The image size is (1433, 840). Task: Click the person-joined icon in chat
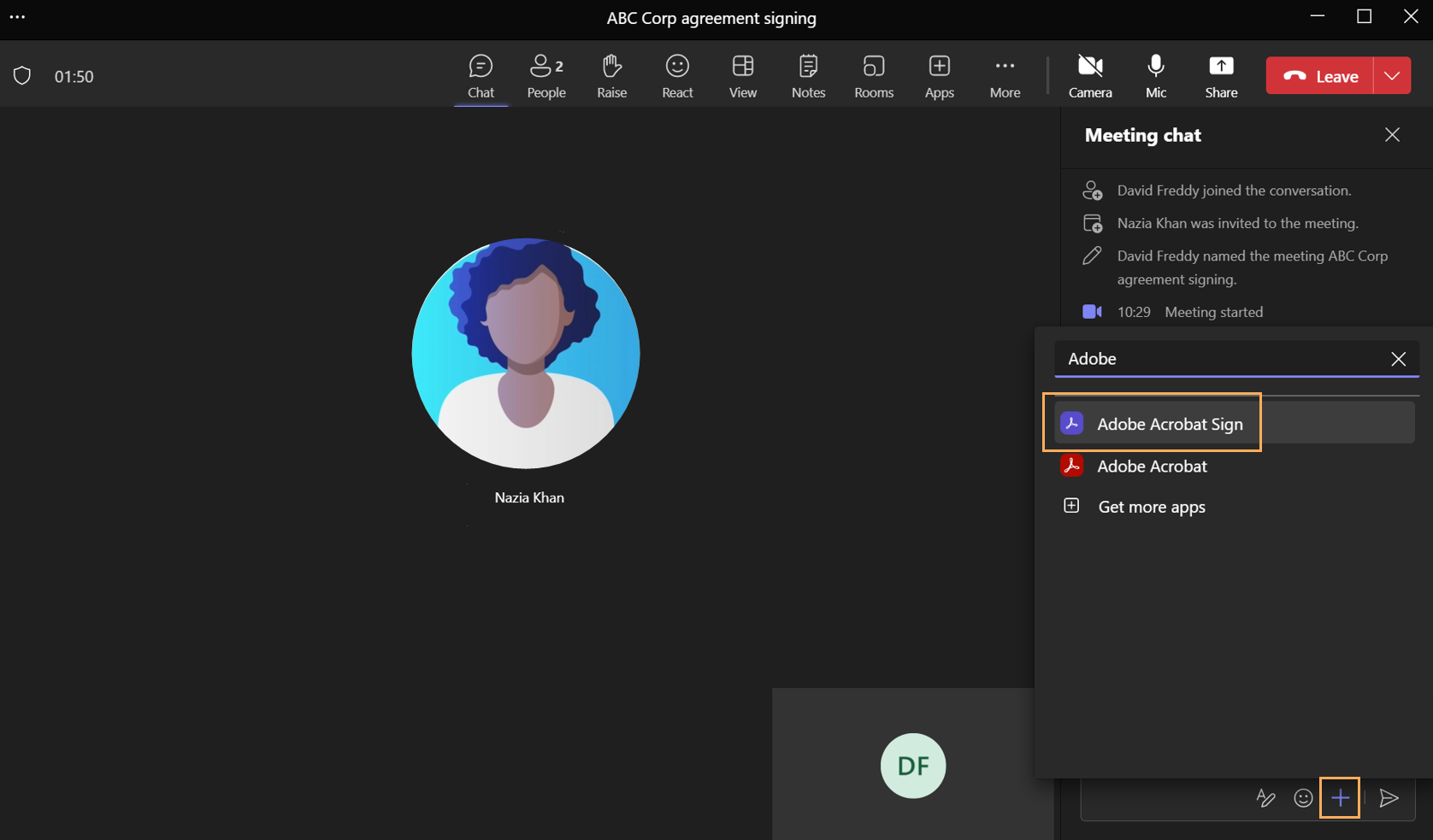pos(1092,190)
